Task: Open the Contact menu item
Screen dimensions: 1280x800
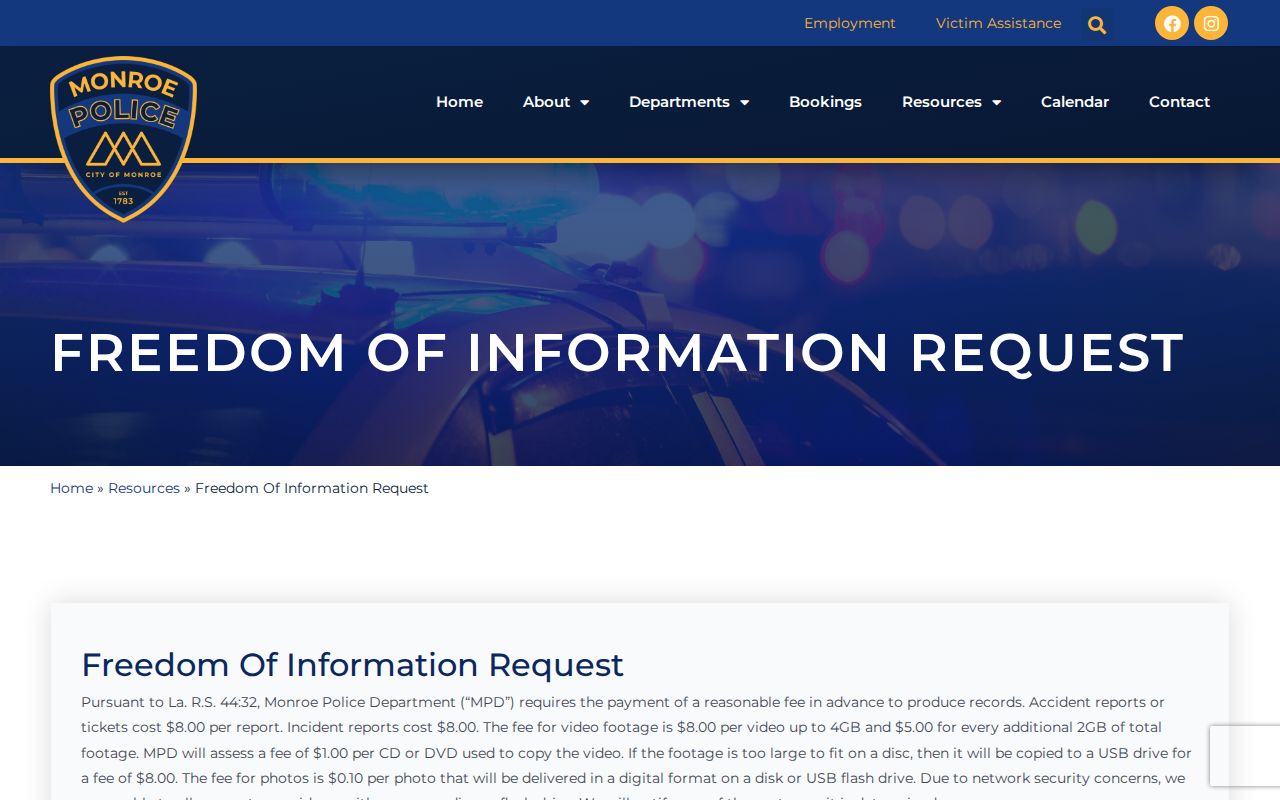Action: point(1179,102)
